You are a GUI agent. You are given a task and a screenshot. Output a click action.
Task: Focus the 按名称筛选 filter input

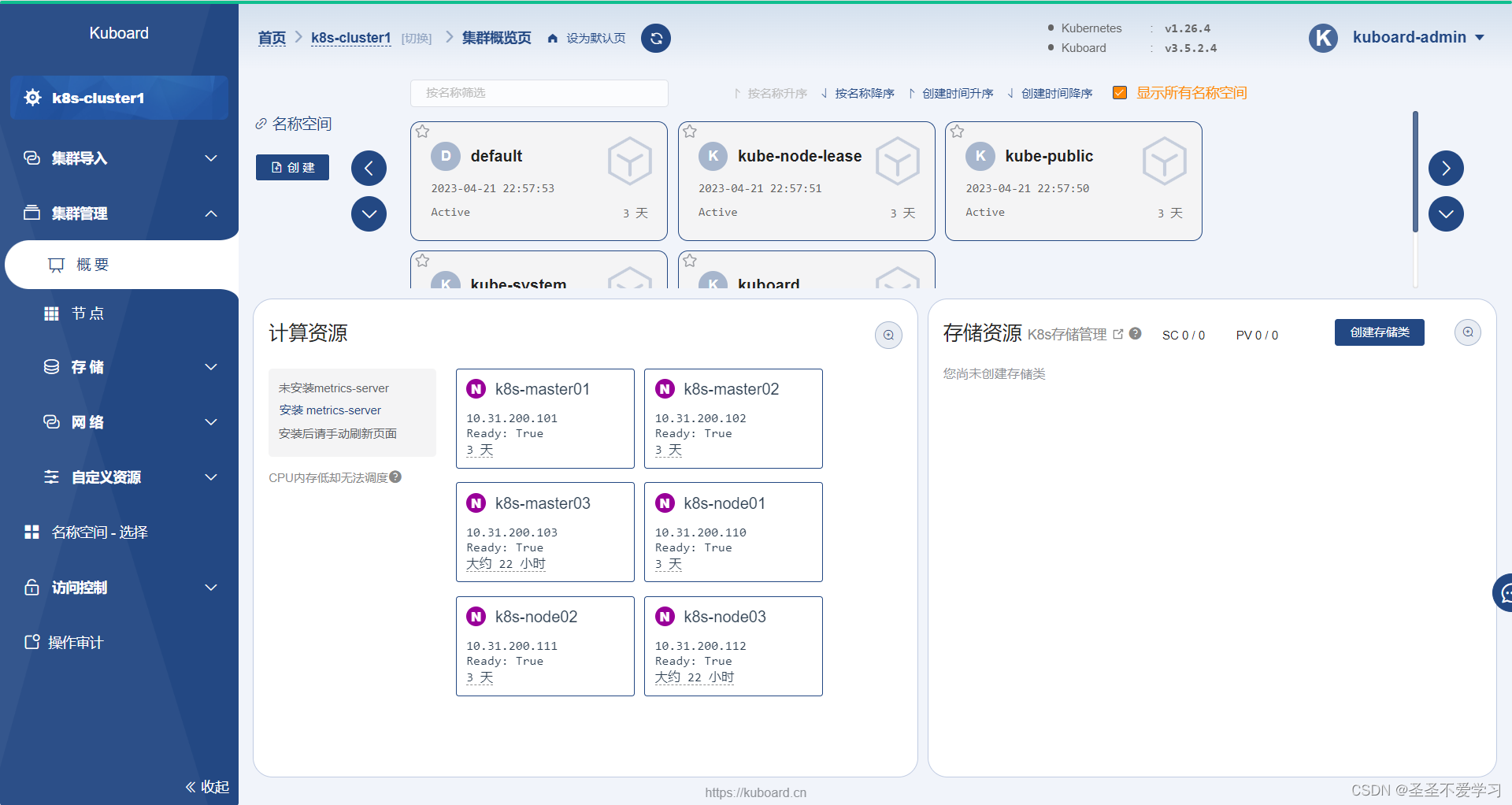point(539,93)
